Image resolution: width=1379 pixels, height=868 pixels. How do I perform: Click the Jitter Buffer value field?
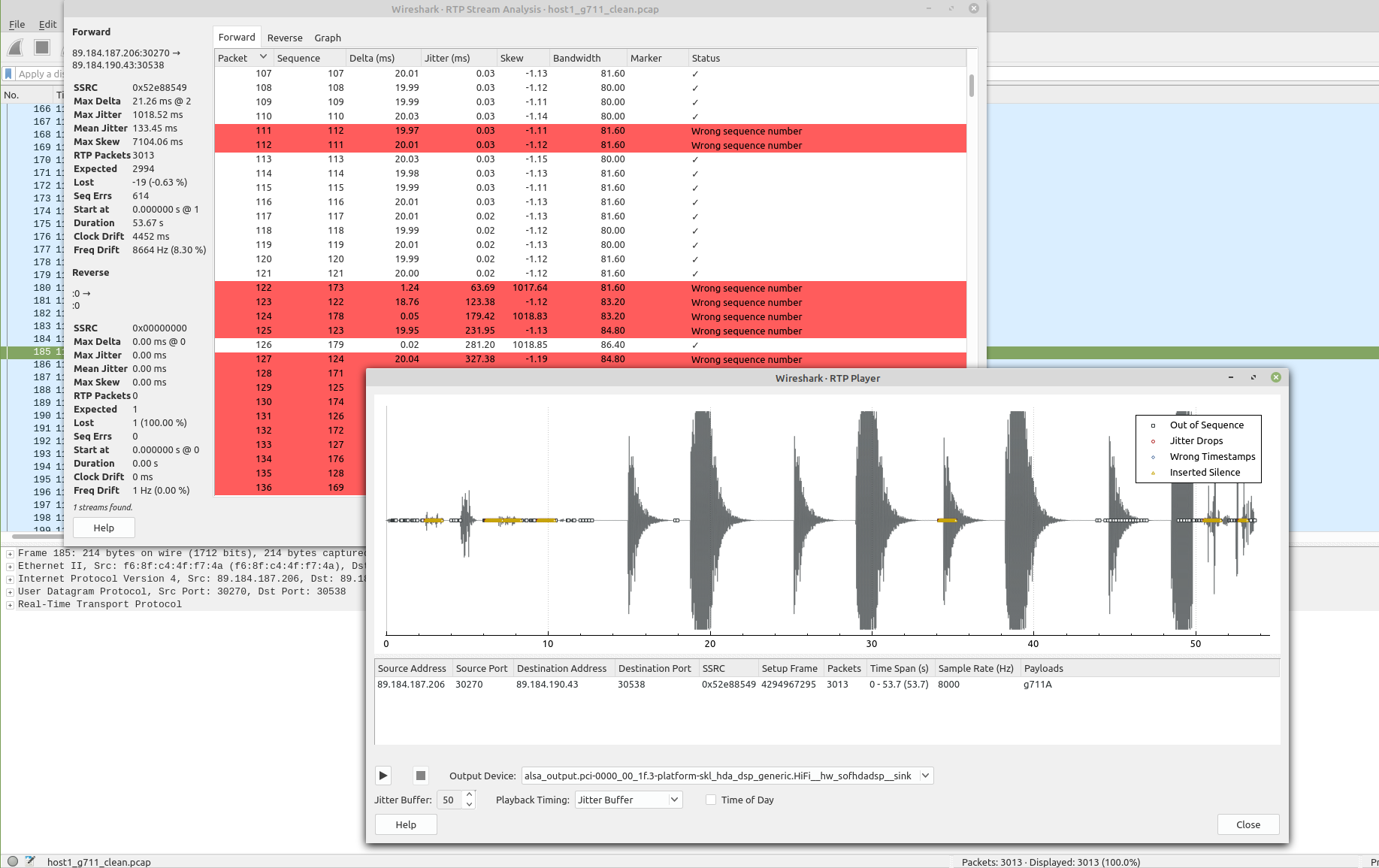pyautogui.click(x=449, y=800)
